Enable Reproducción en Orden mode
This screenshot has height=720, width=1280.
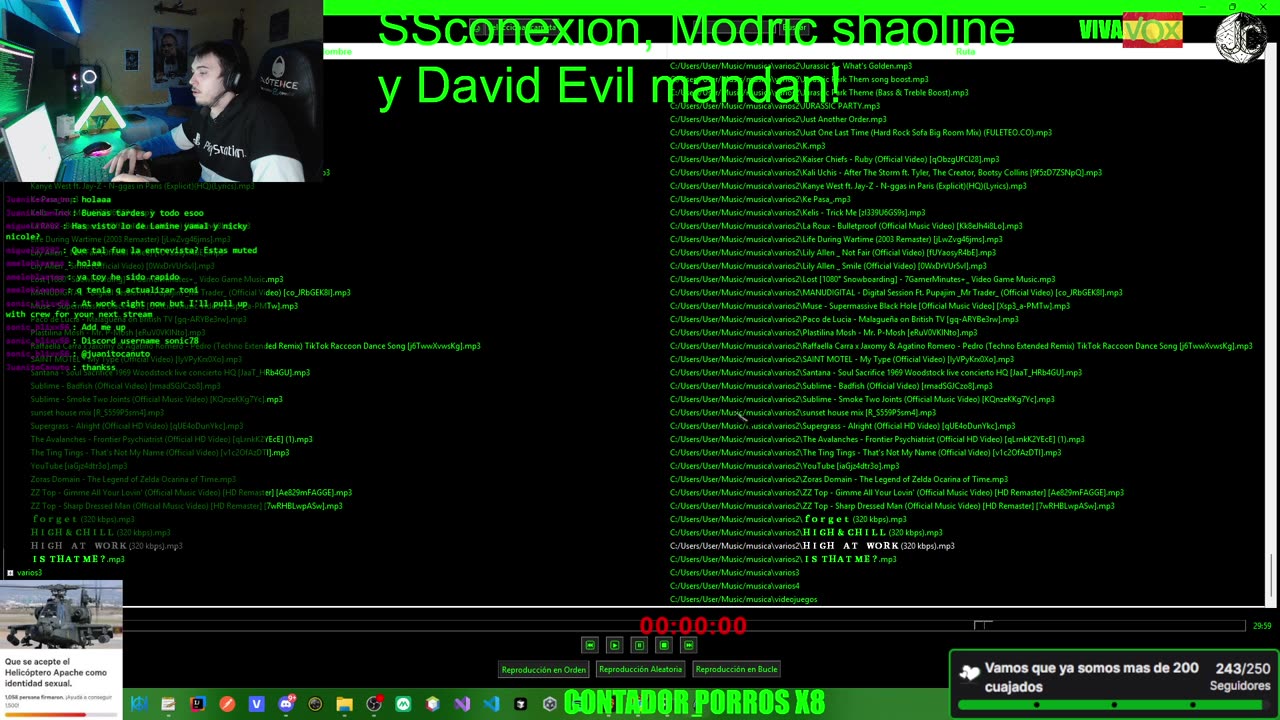pos(544,669)
